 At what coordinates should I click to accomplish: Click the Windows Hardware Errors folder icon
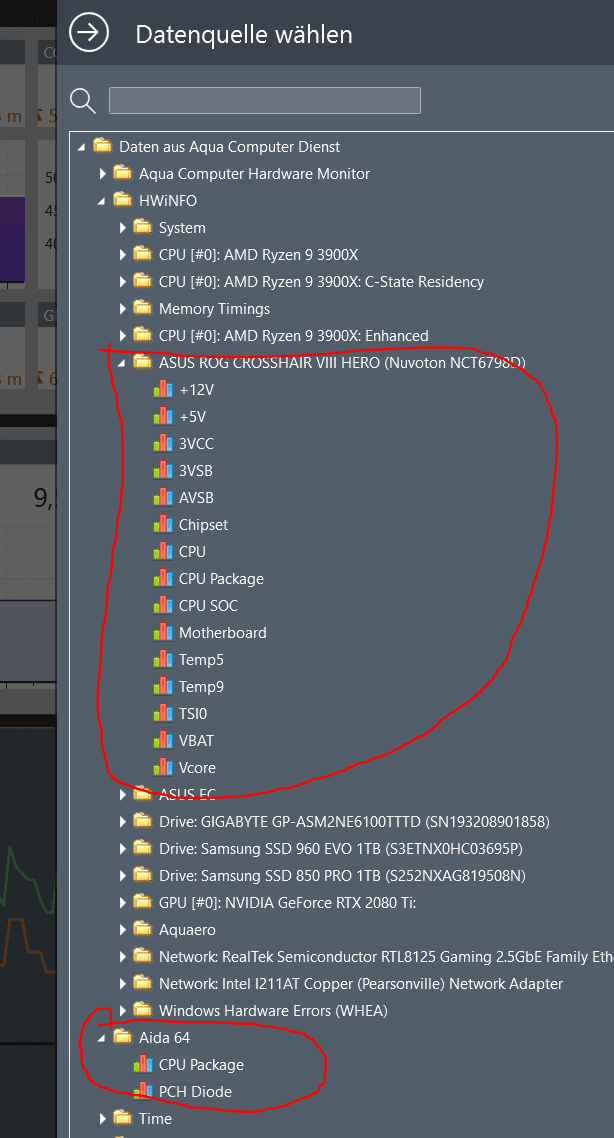click(142, 1010)
